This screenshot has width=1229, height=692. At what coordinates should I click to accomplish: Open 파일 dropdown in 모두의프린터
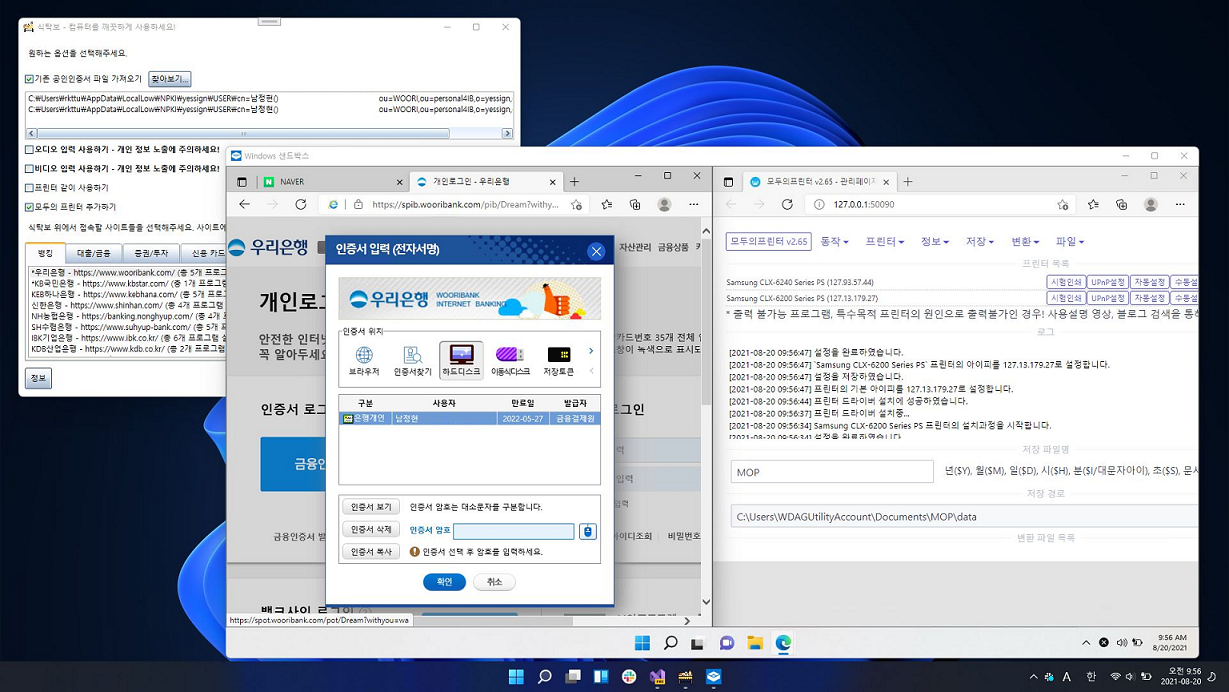1069,241
